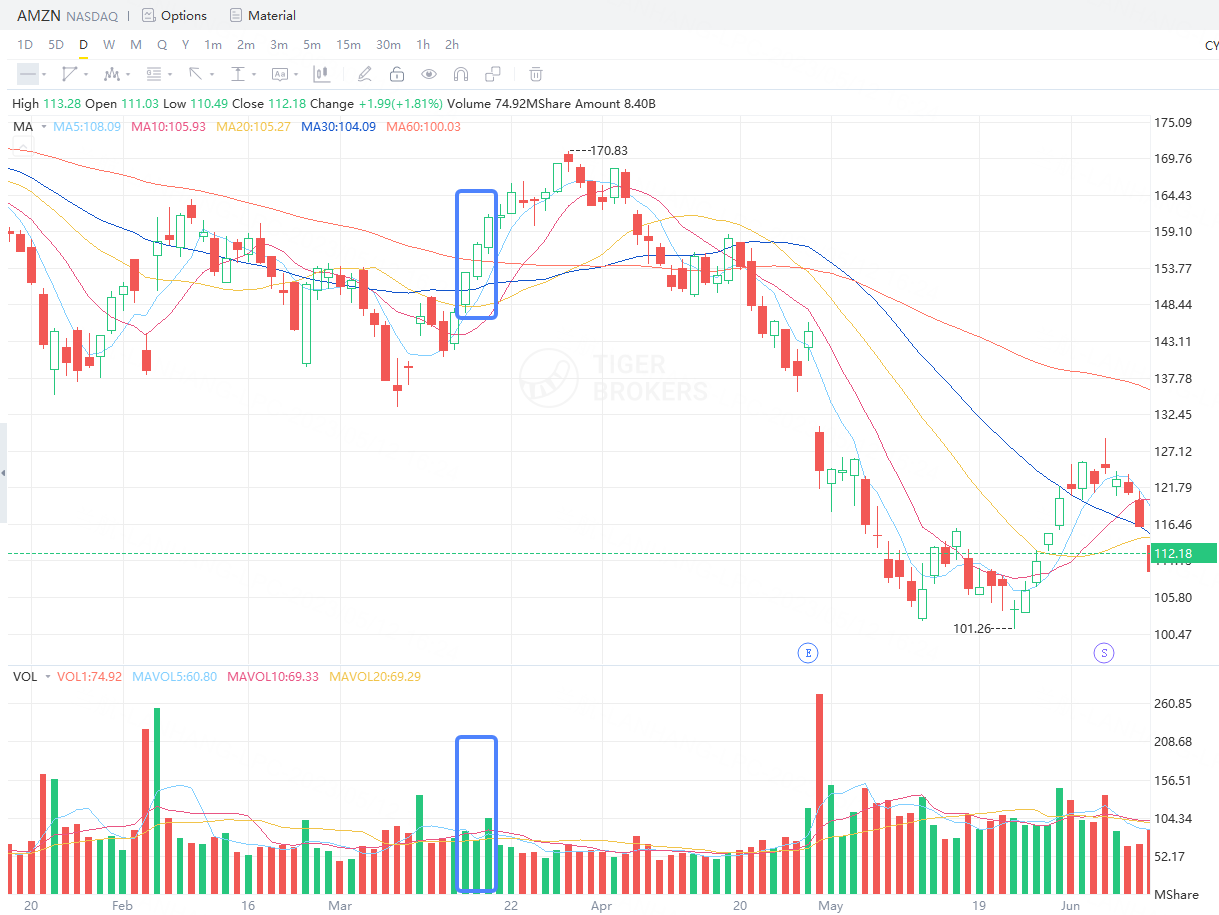
Task: Click the Material document icon
Action: [236, 16]
